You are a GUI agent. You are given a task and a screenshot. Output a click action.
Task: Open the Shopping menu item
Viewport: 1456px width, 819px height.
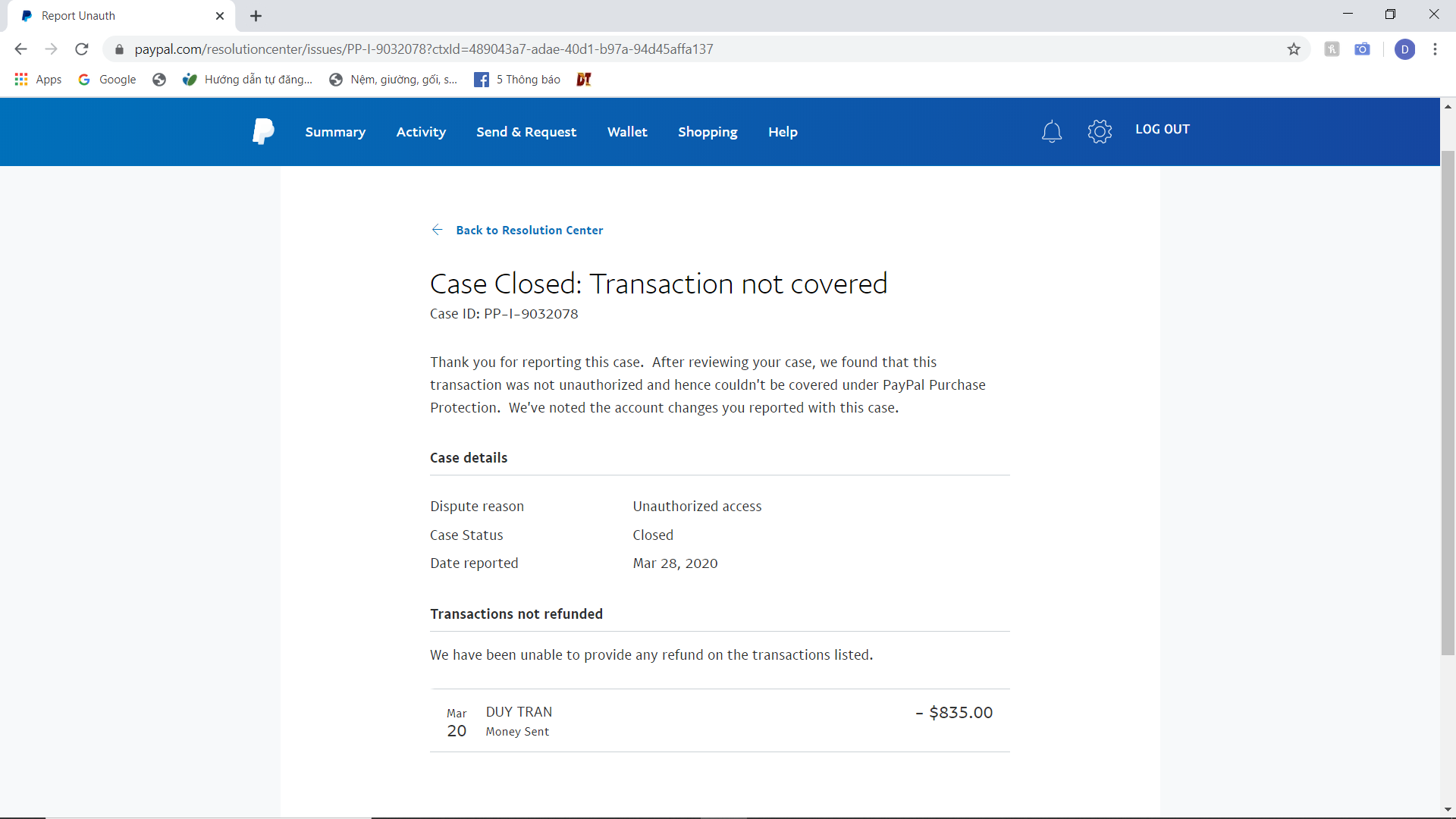point(708,132)
